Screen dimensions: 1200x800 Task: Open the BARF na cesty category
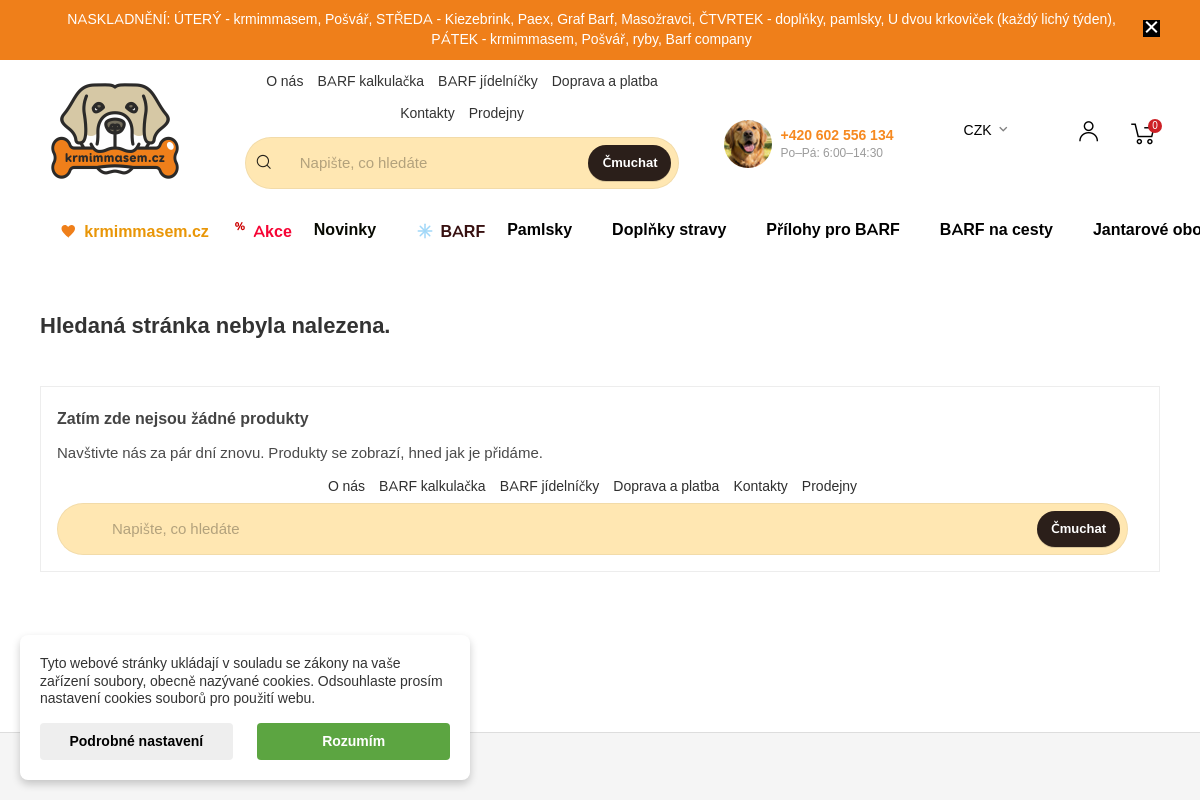point(996,229)
